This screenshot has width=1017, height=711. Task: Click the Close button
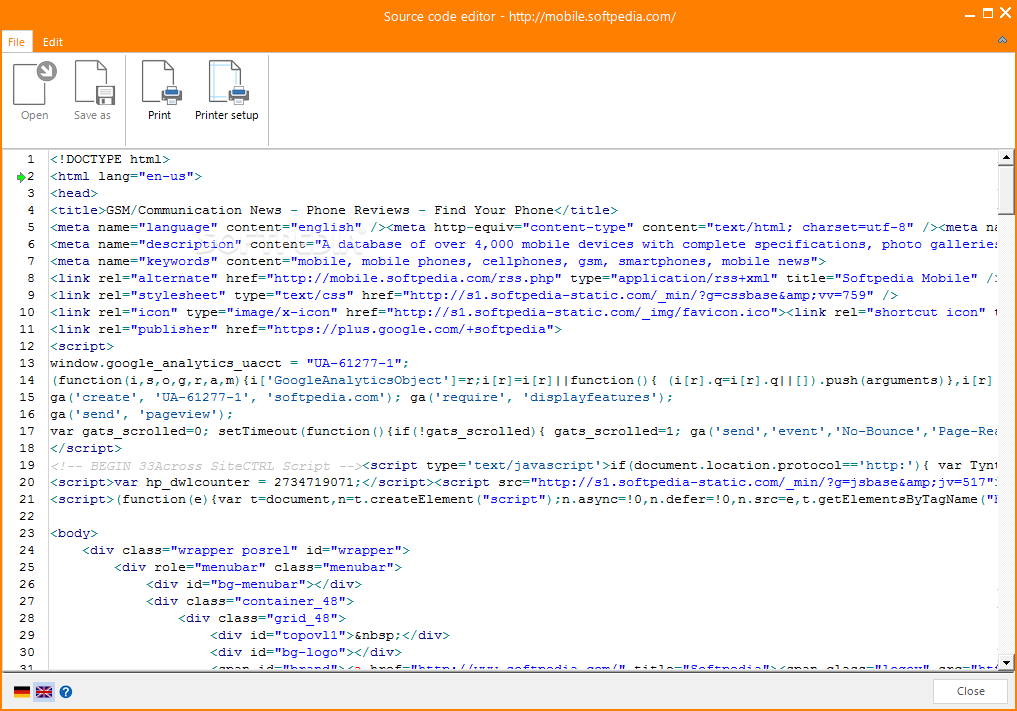pos(970,691)
